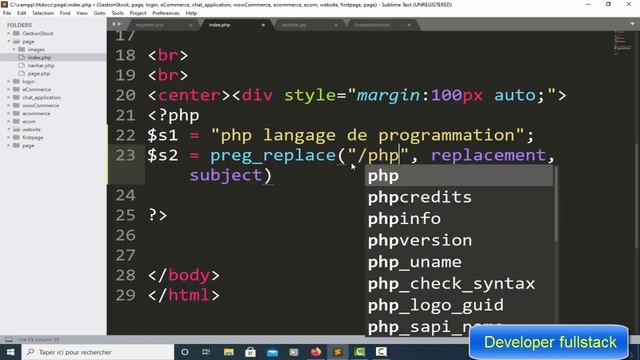The image size is (640, 360).
Task: Expand the chat_application folder
Action: [x=9, y=98]
